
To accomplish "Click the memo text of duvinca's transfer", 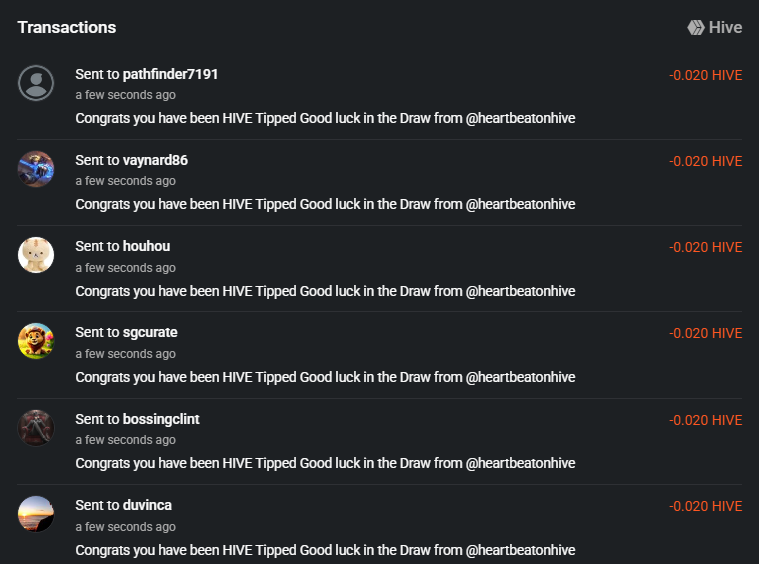I will (325, 550).
